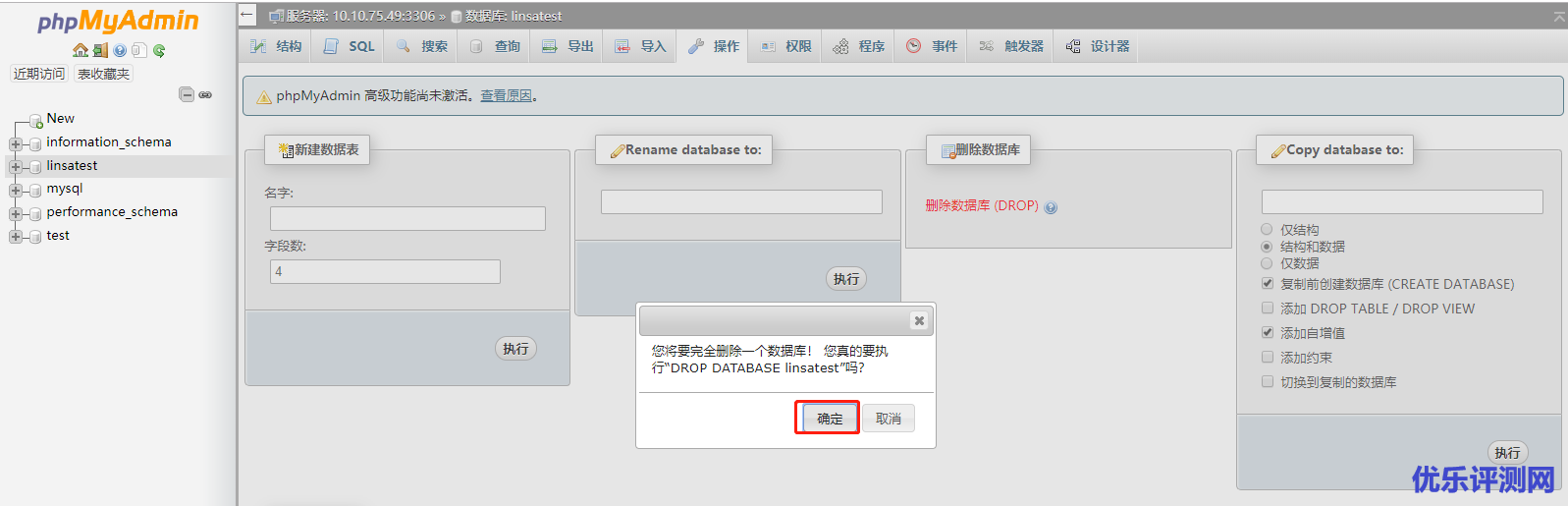This screenshot has width=1568, height=506.
Task: Cancel the drop with 取消 button
Action: (x=889, y=418)
